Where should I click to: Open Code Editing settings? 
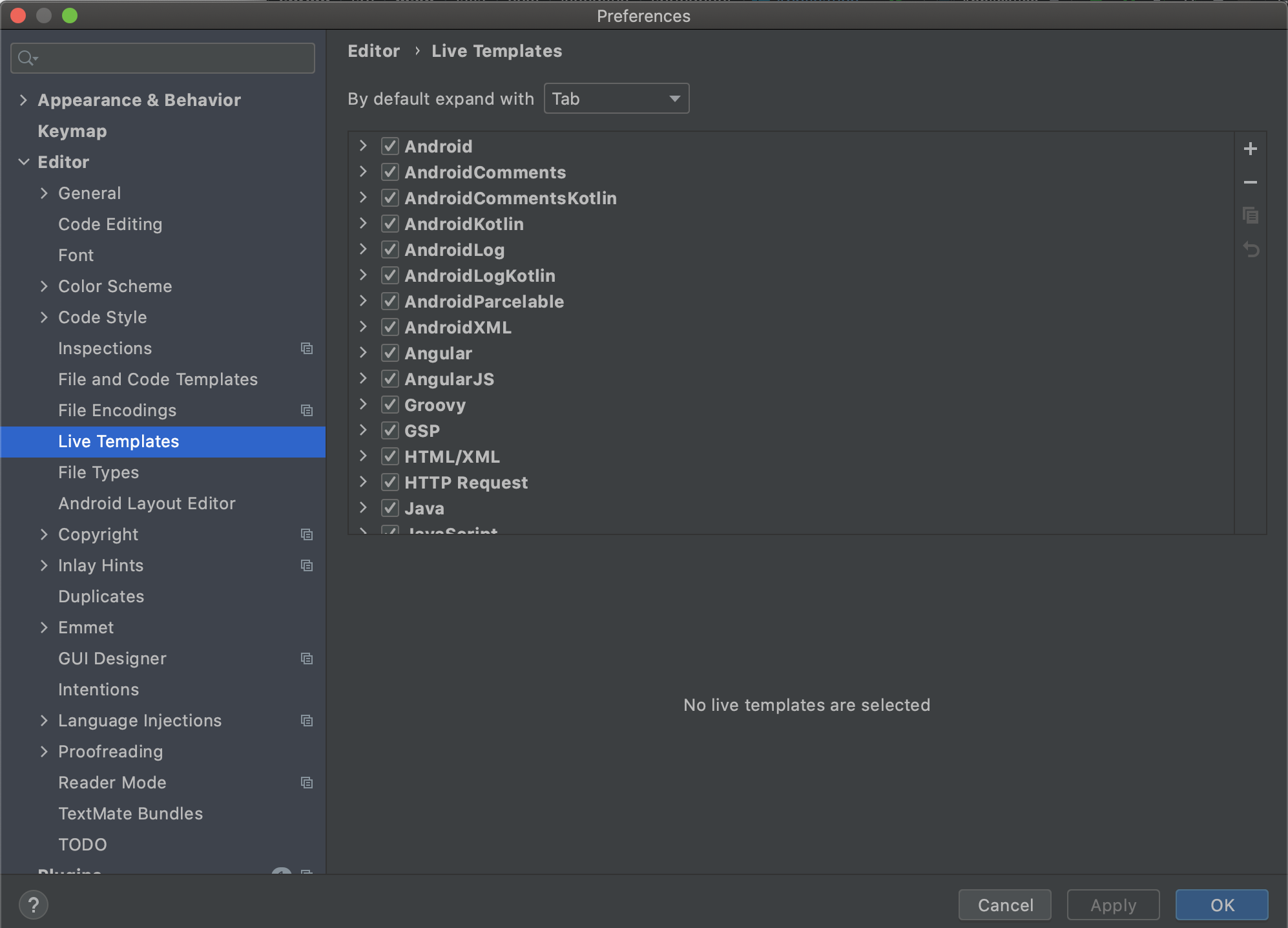point(110,224)
